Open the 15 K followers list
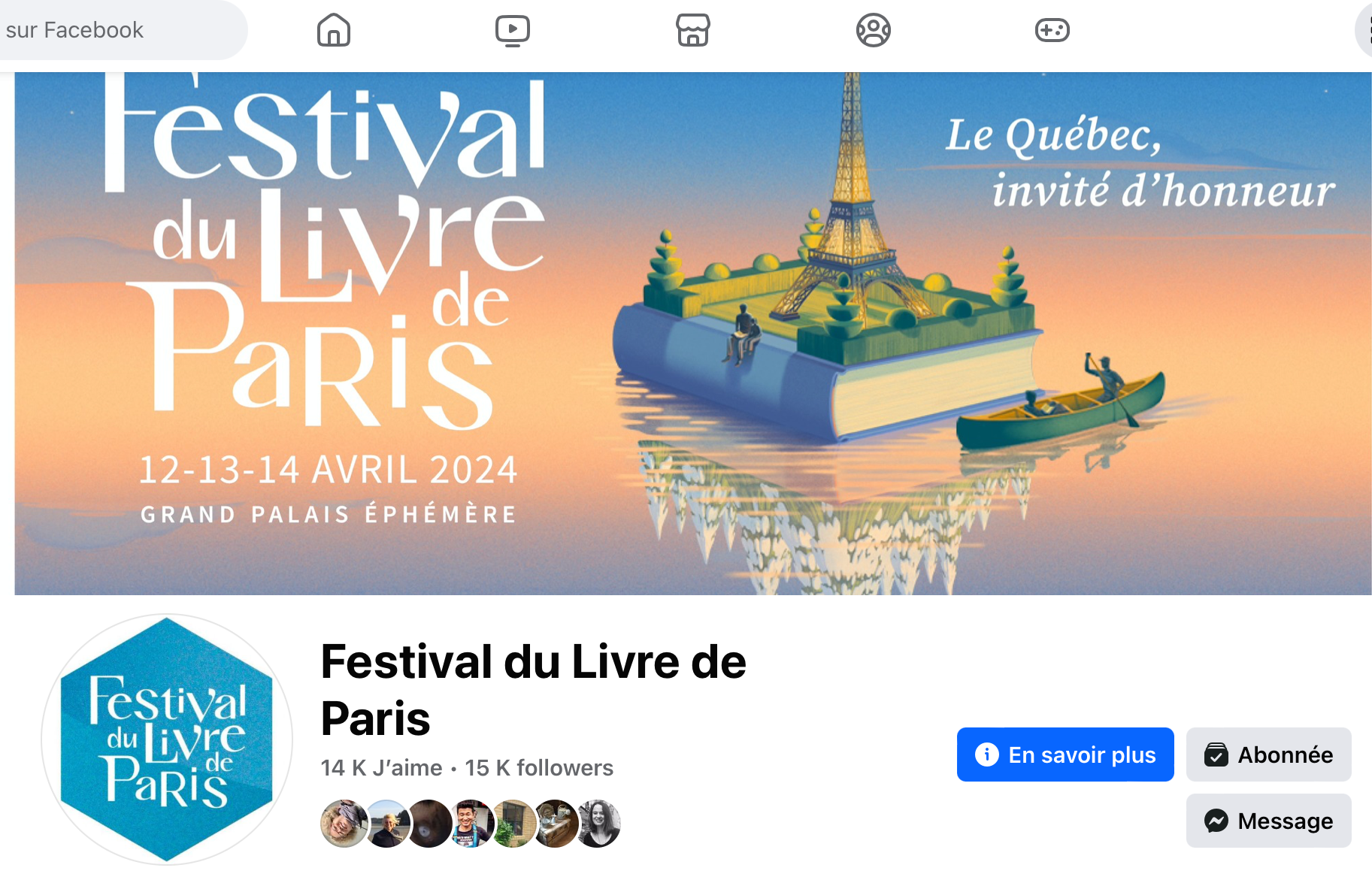Viewport: 1372px width, 877px height. click(x=538, y=767)
